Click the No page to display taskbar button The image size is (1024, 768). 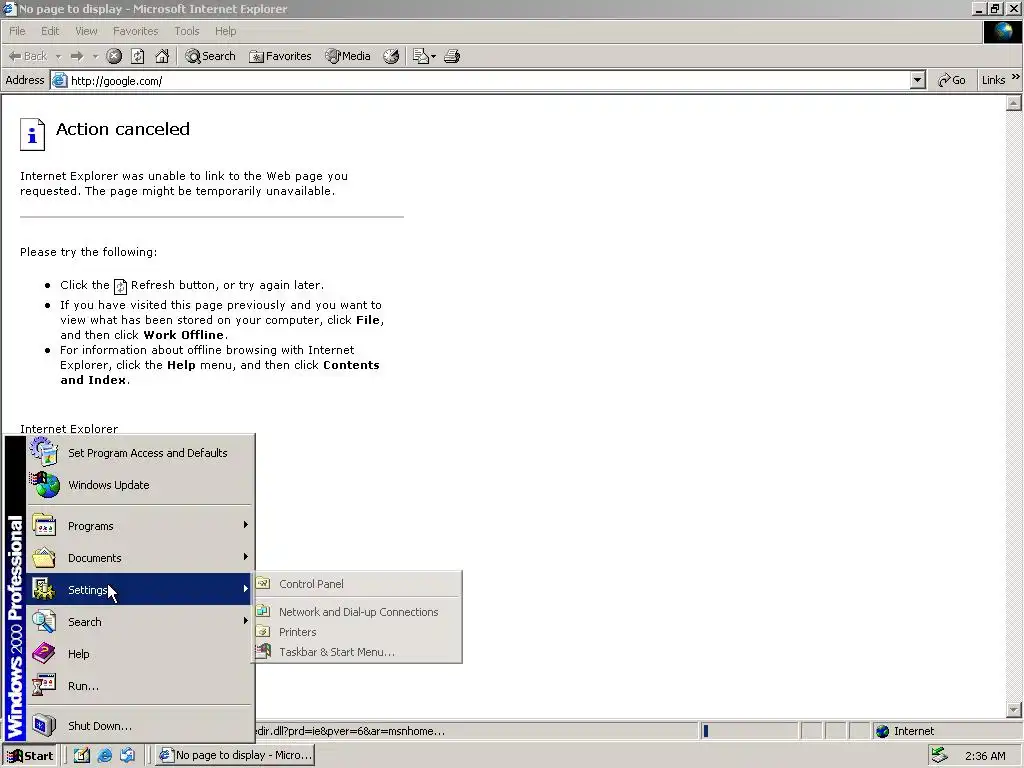coord(236,755)
